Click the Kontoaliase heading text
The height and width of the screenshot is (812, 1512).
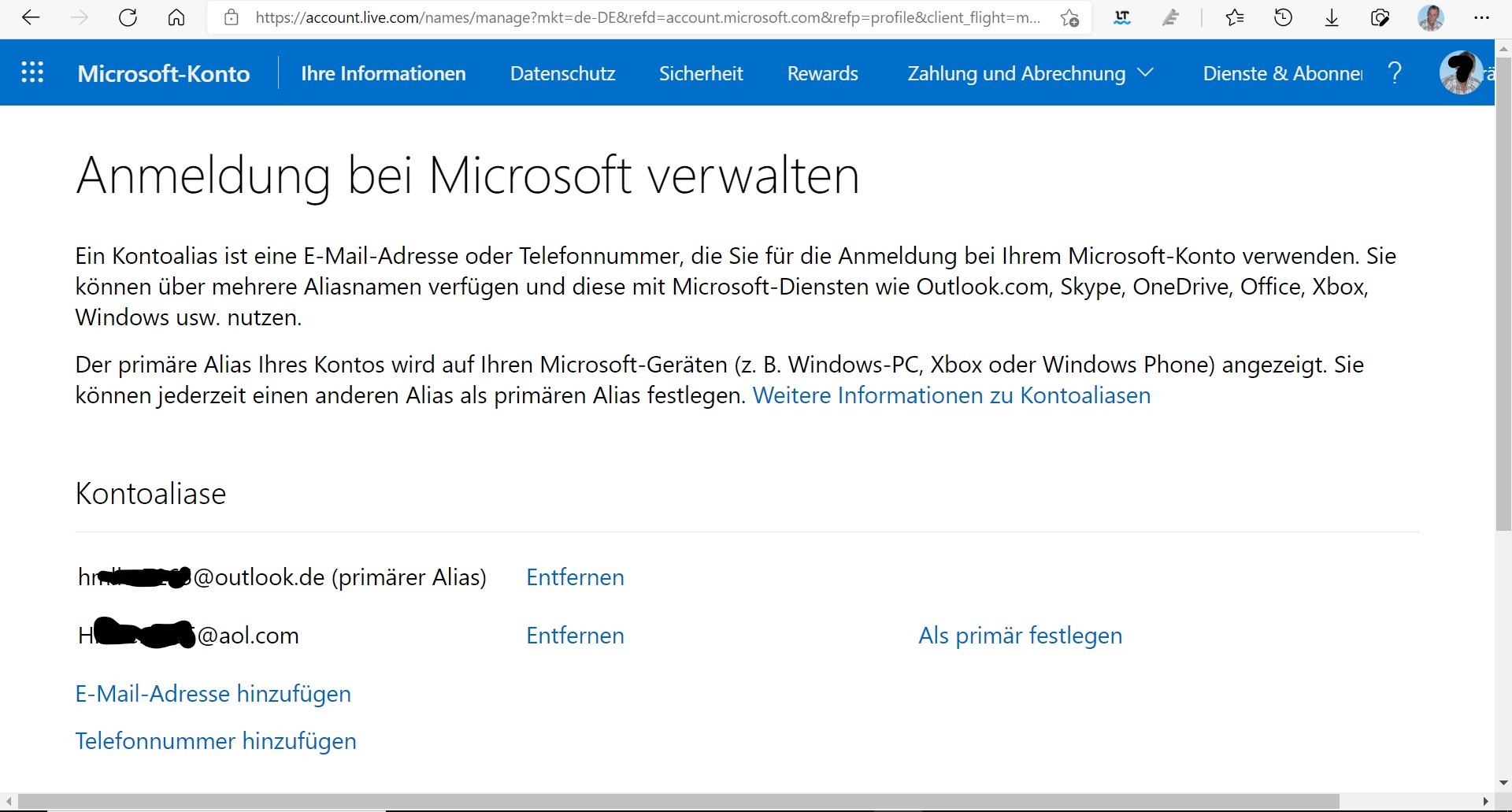click(150, 494)
